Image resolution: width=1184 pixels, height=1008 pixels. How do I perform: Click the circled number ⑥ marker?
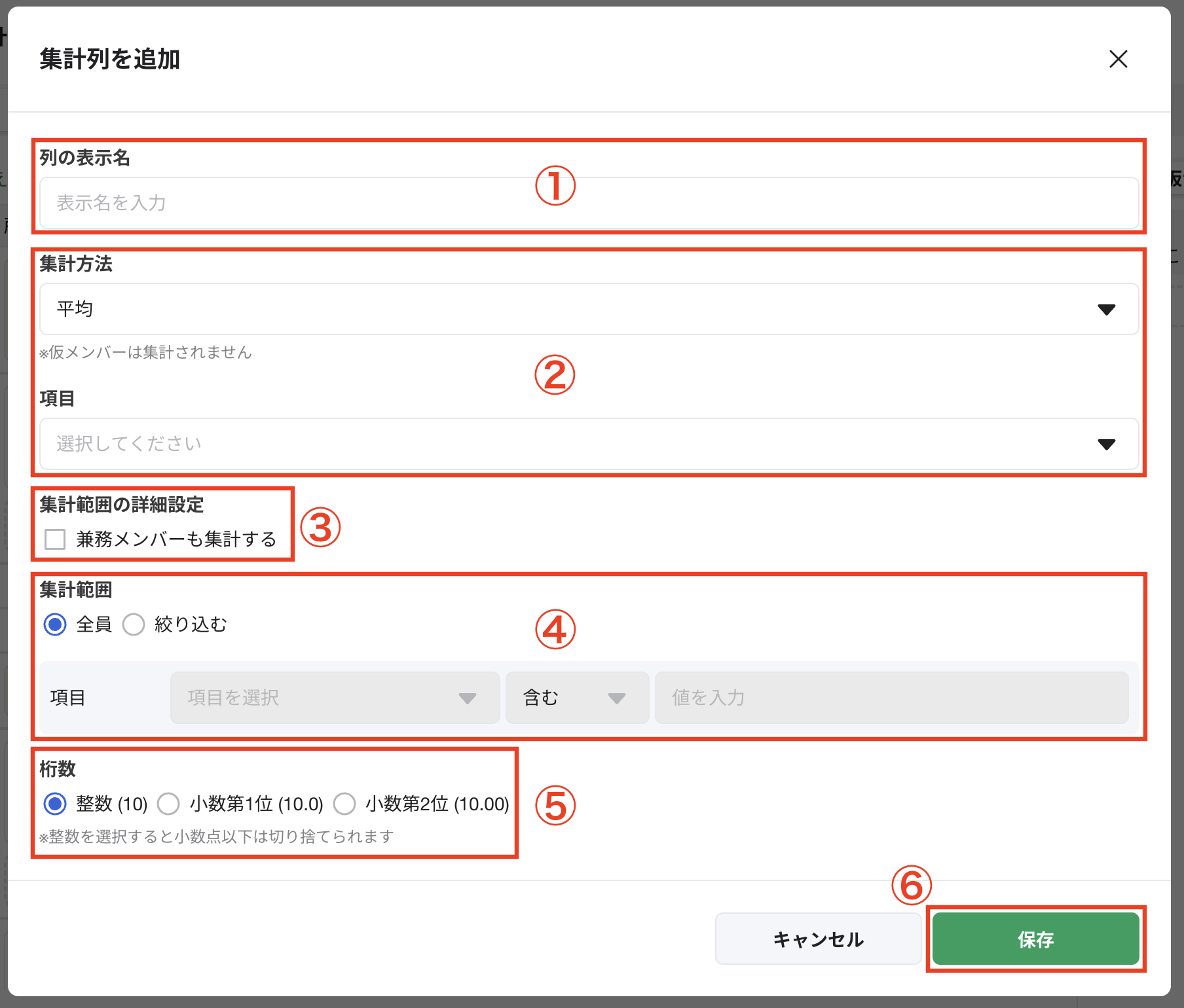(911, 885)
